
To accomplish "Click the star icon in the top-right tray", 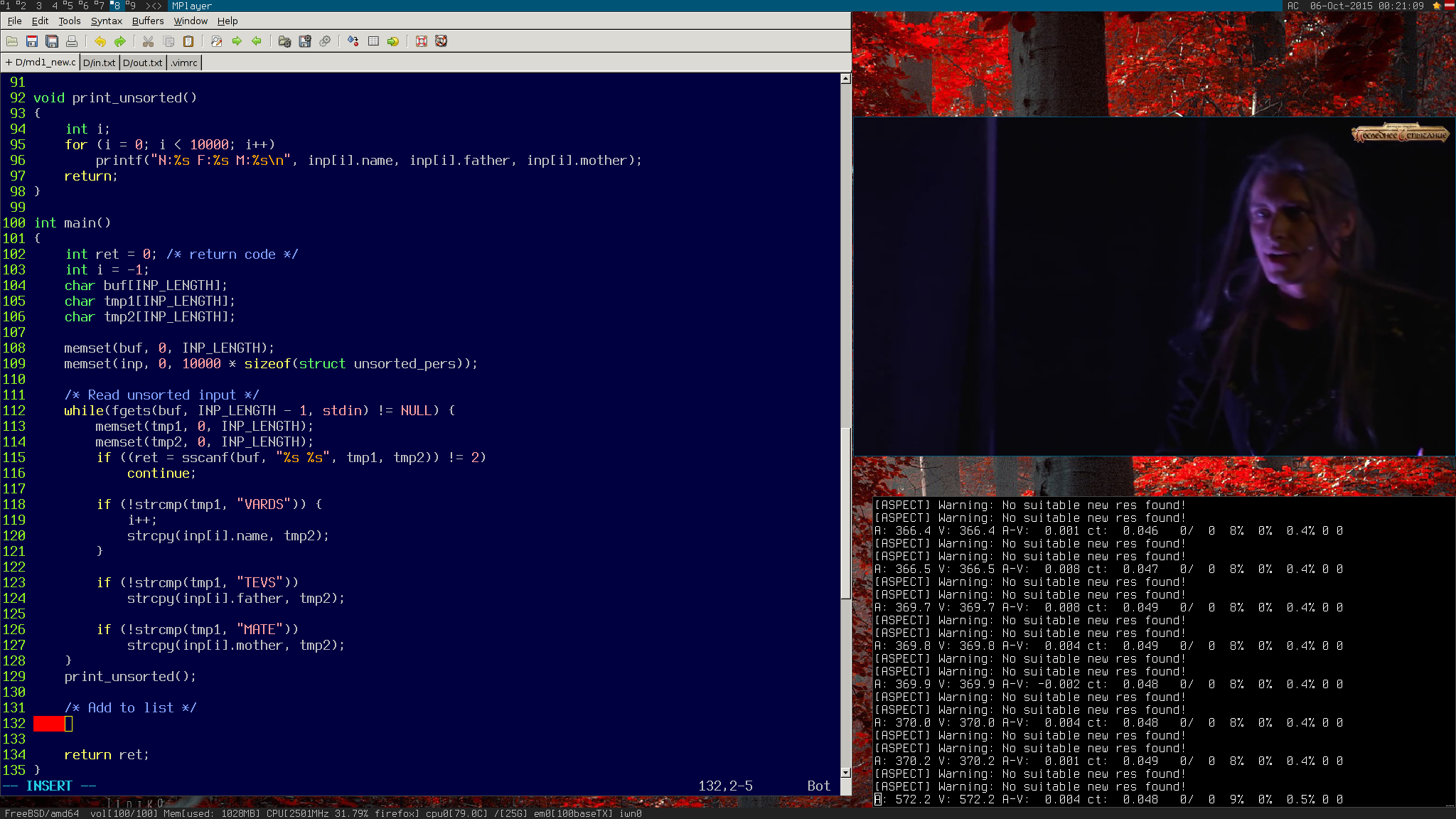I will (x=1437, y=6).
